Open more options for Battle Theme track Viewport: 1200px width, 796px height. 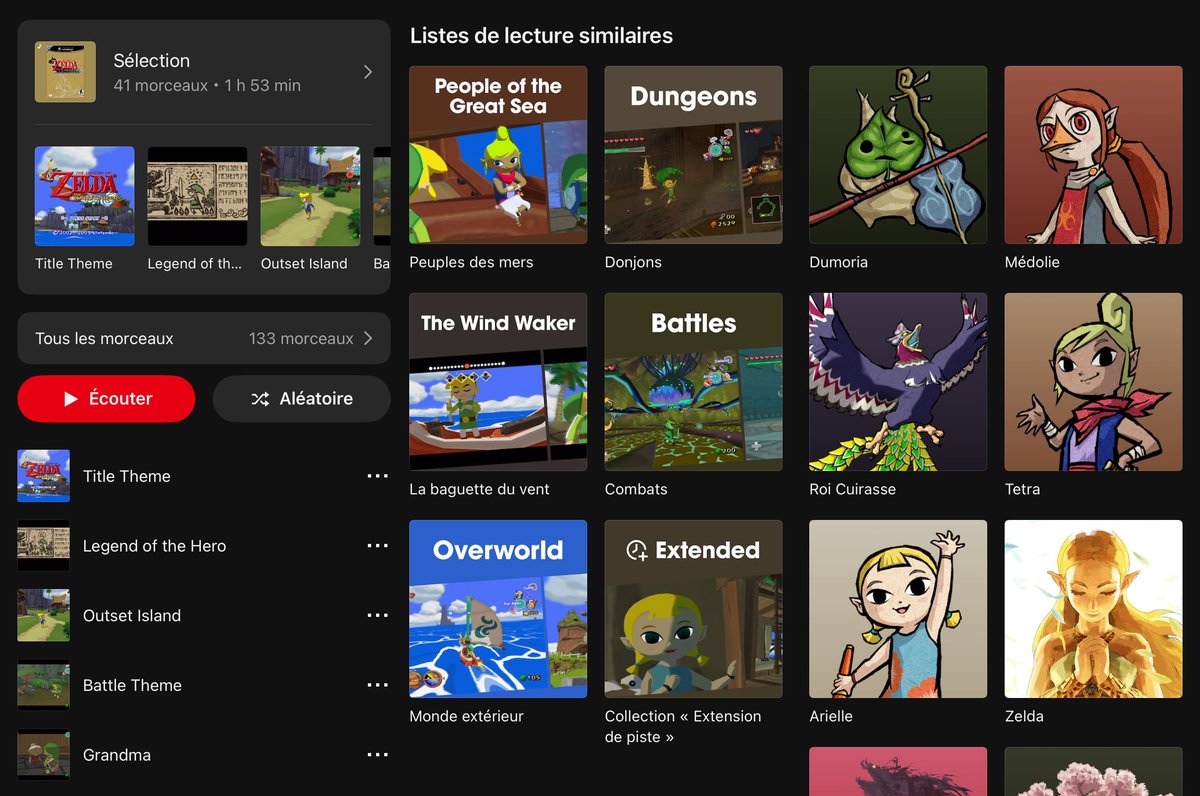tap(377, 685)
